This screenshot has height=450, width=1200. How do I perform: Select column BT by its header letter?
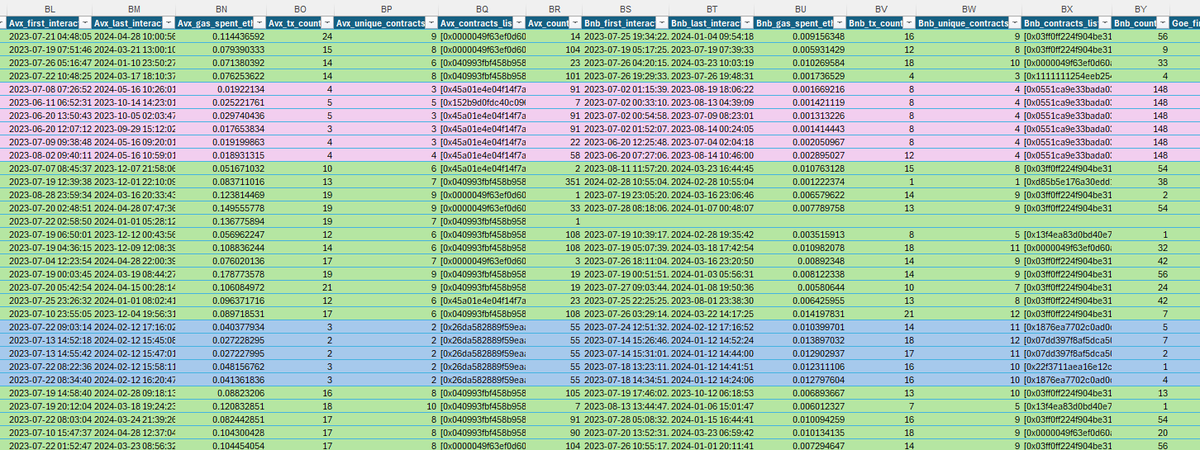coord(713,7)
